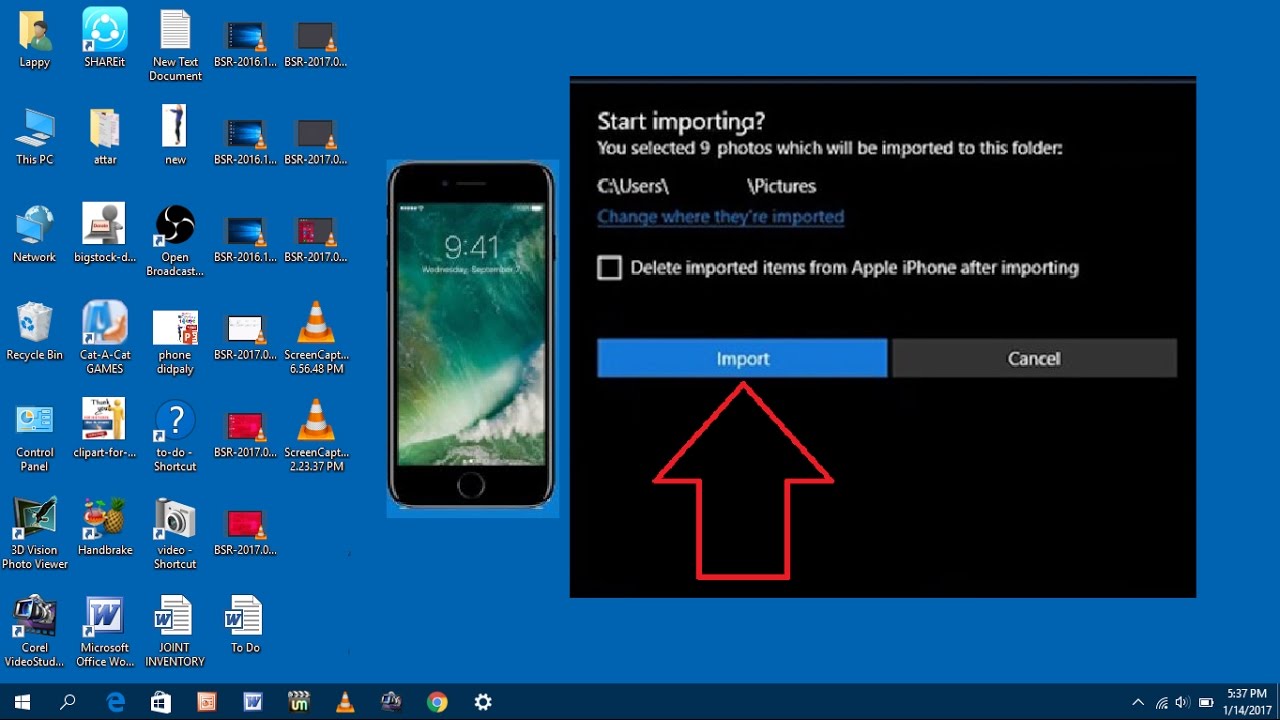Select the bigstock-d... image file
Viewport: 1280px width, 720px height.
click(105, 234)
